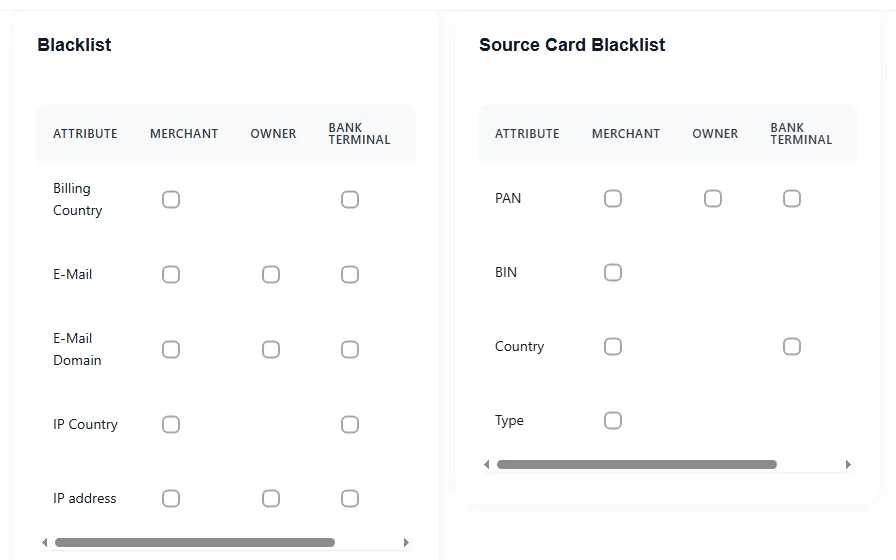Image resolution: width=896 pixels, height=560 pixels.
Task: Click right scroll arrow under Source Card table
Action: (x=848, y=464)
